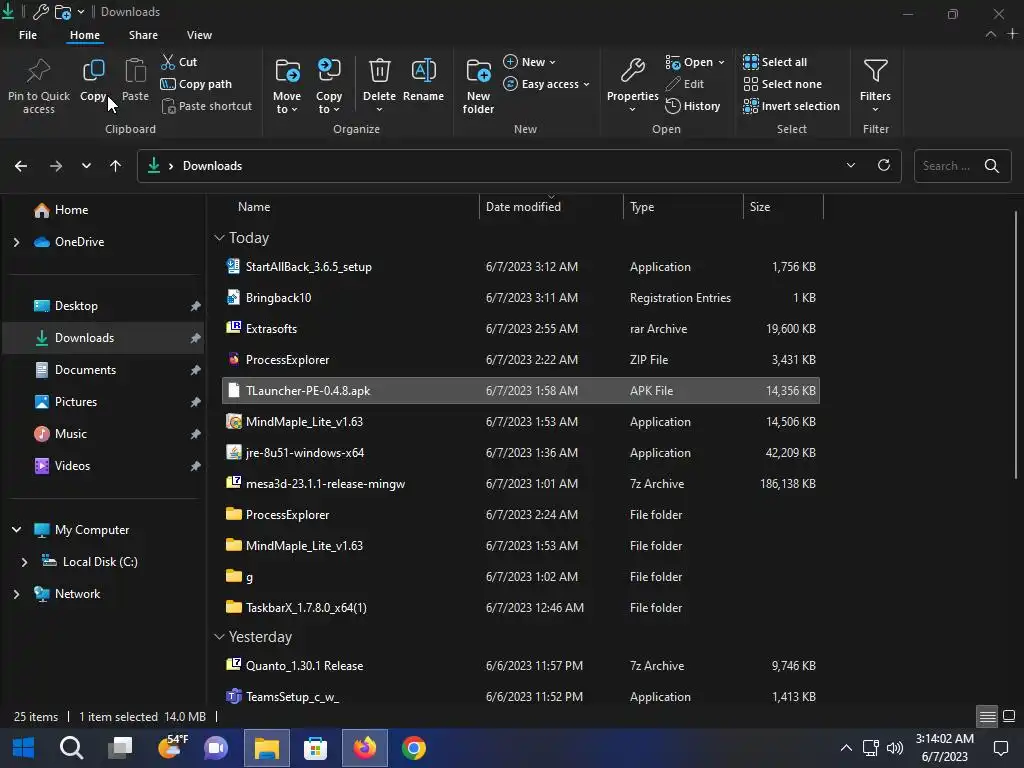
Task: Open Chrome from taskbar
Action: pyautogui.click(x=414, y=748)
